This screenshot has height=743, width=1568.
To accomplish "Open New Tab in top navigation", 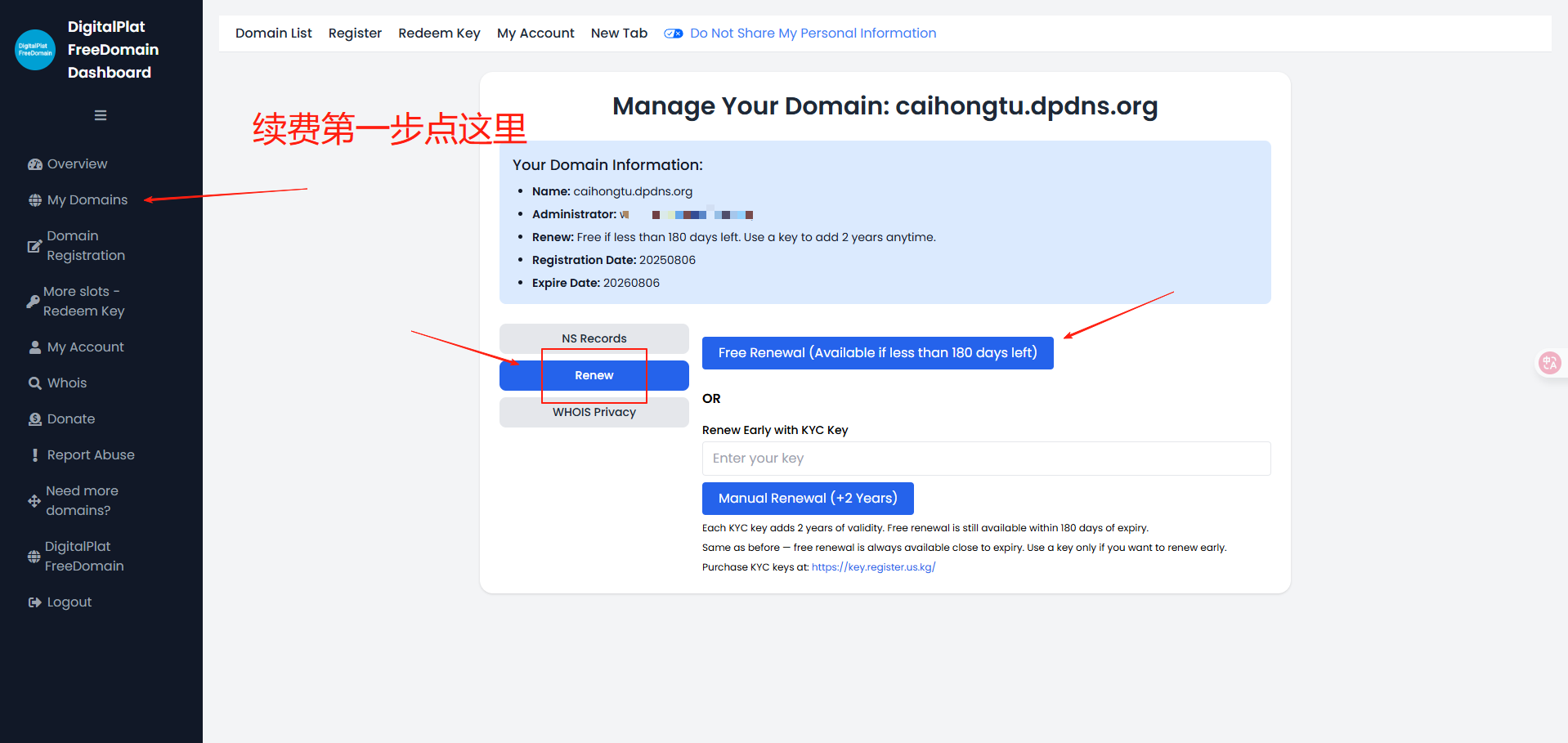I will [x=619, y=34].
